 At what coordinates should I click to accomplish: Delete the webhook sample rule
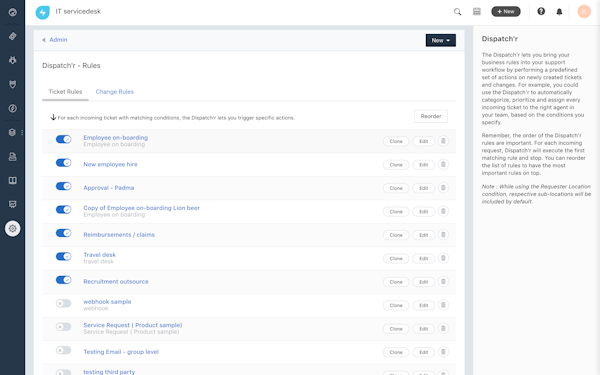(x=443, y=305)
